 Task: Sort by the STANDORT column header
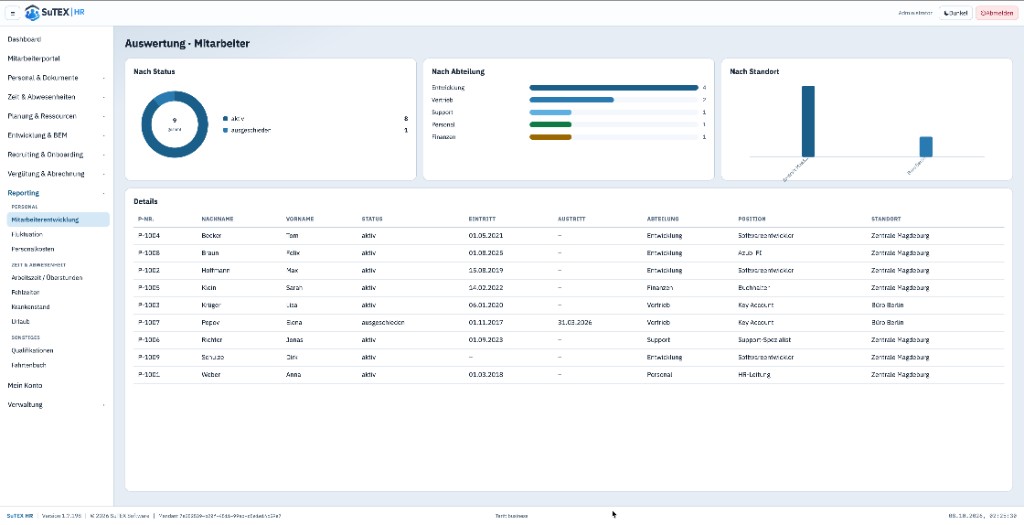[x=886, y=219]
